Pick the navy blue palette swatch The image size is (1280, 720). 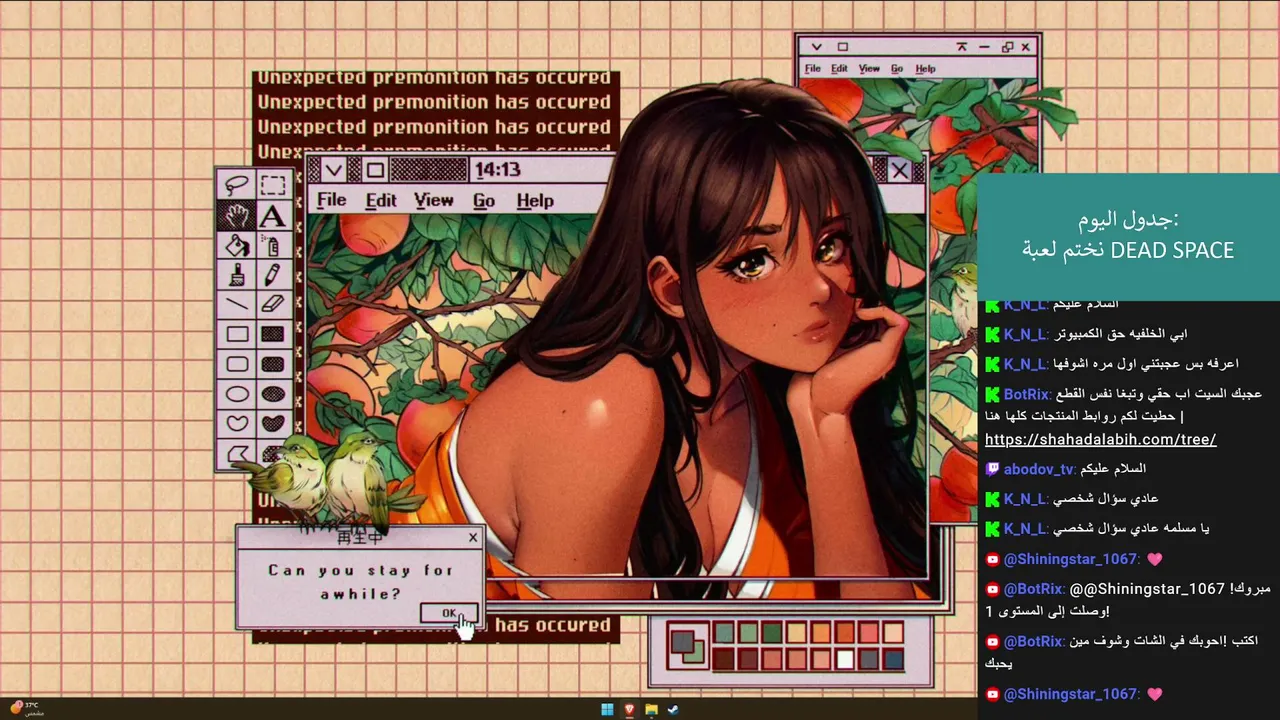pos(893,659)
